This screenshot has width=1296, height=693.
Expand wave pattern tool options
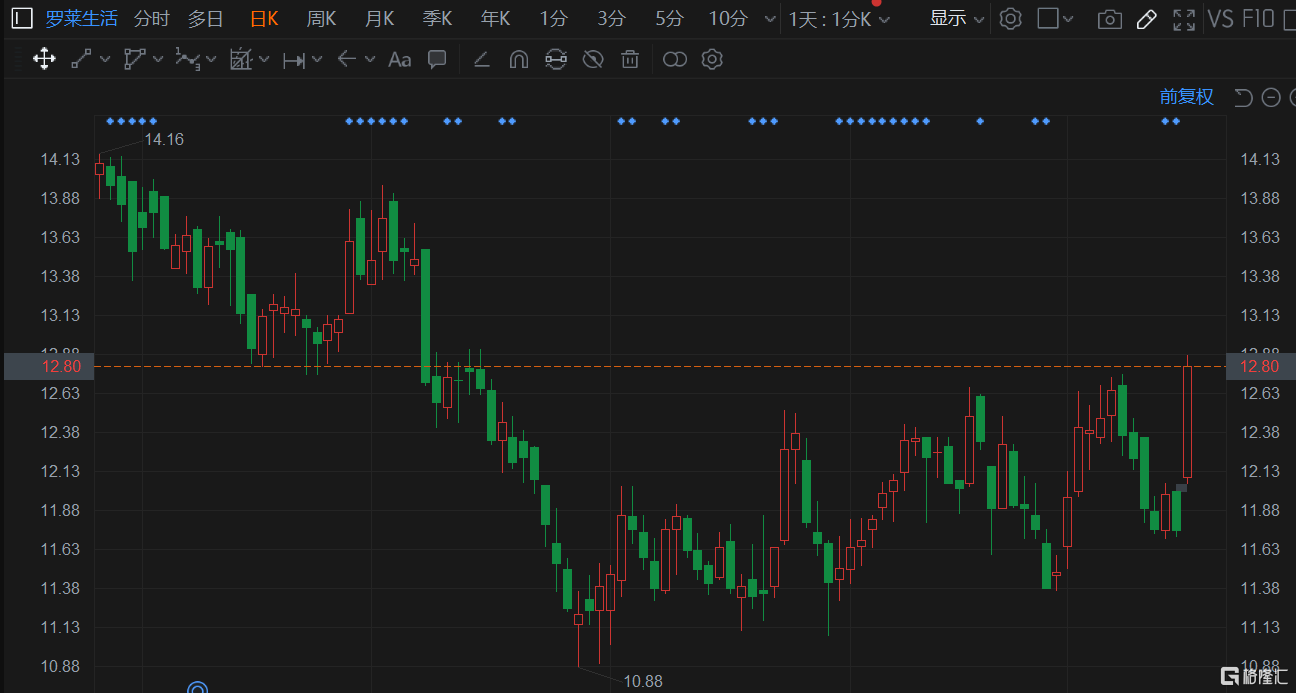click(212, 59)
